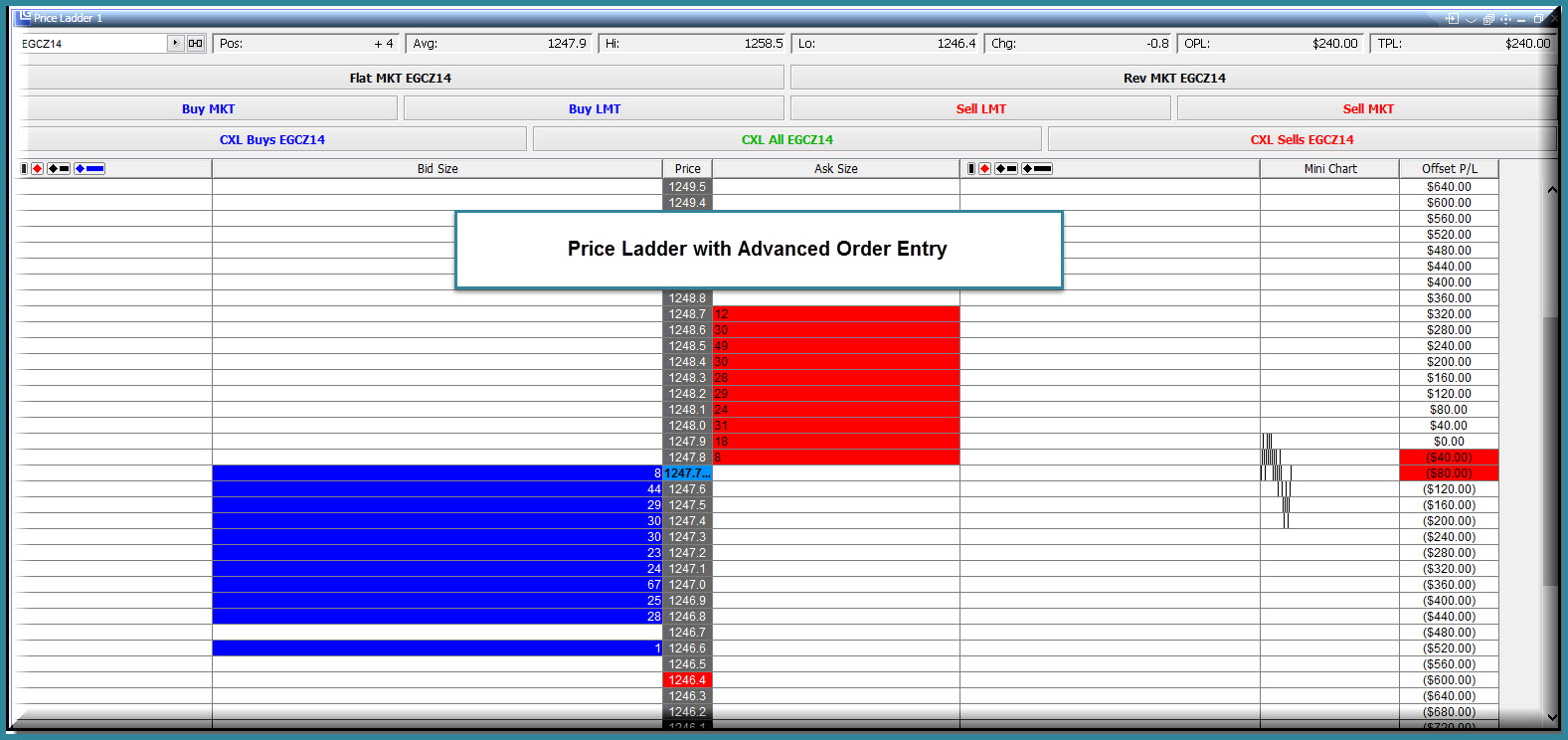The image size is (1568, 740).
Task: Click the Ask Size column header
Action: [x=836, y=169]
